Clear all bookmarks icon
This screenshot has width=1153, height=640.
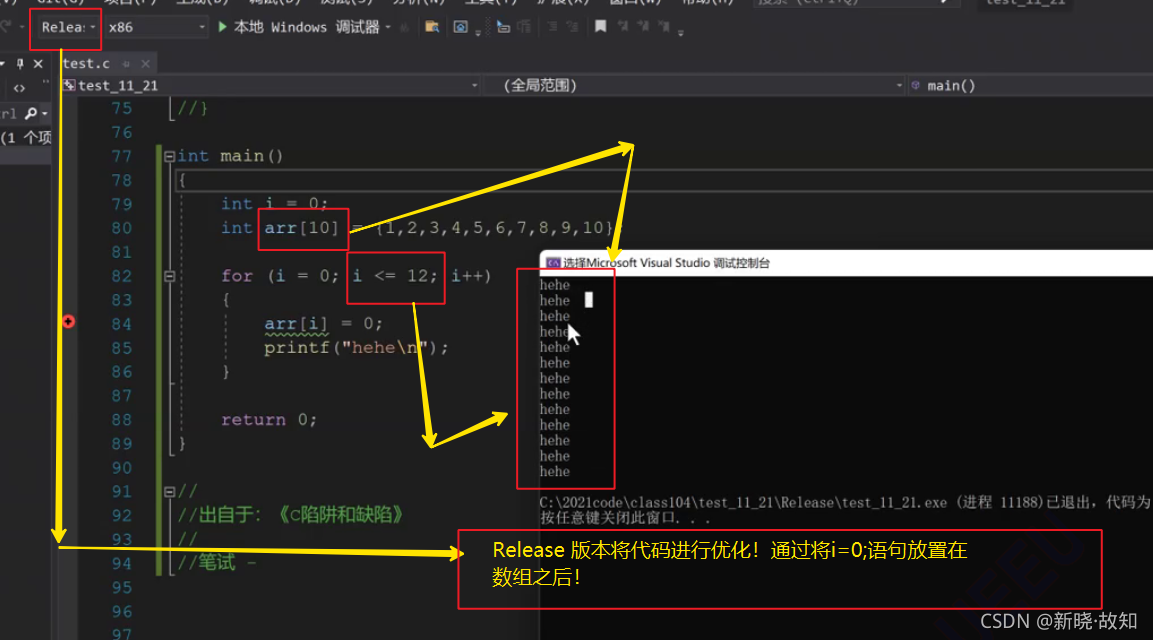(664, 26)
